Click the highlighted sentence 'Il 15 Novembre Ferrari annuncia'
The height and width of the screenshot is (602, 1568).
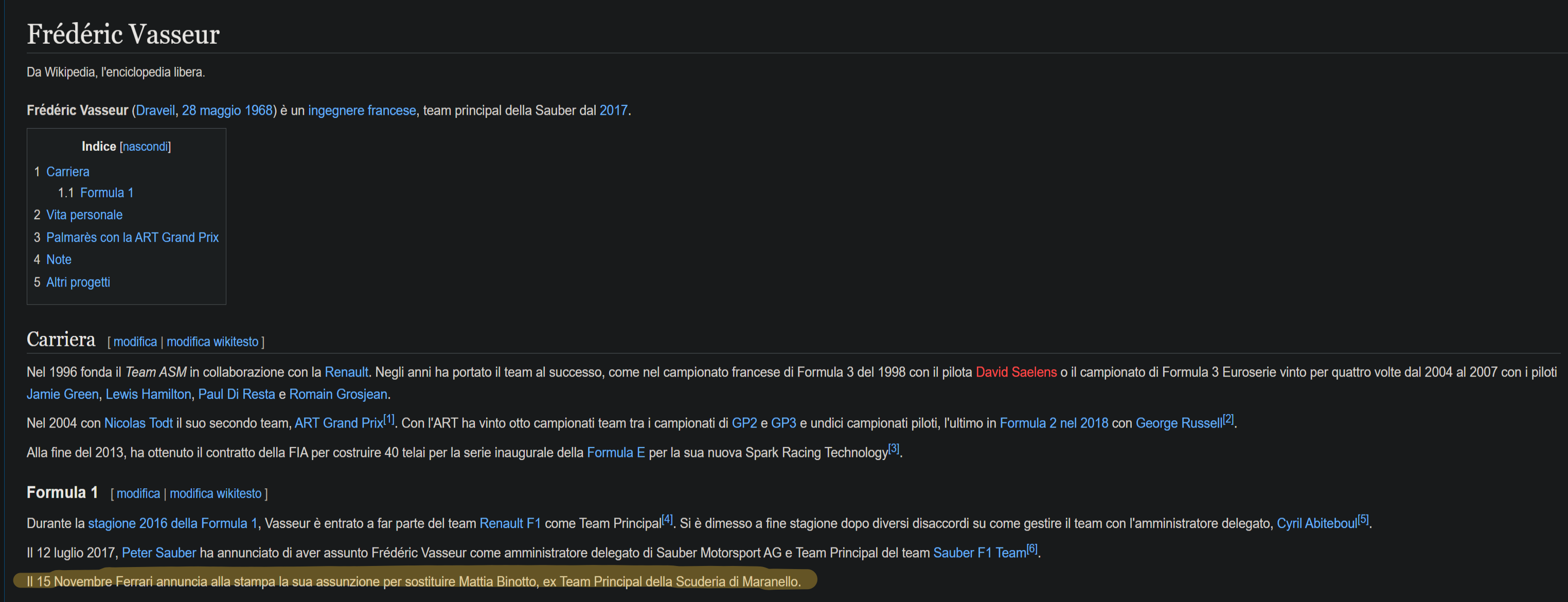point(414,582)
